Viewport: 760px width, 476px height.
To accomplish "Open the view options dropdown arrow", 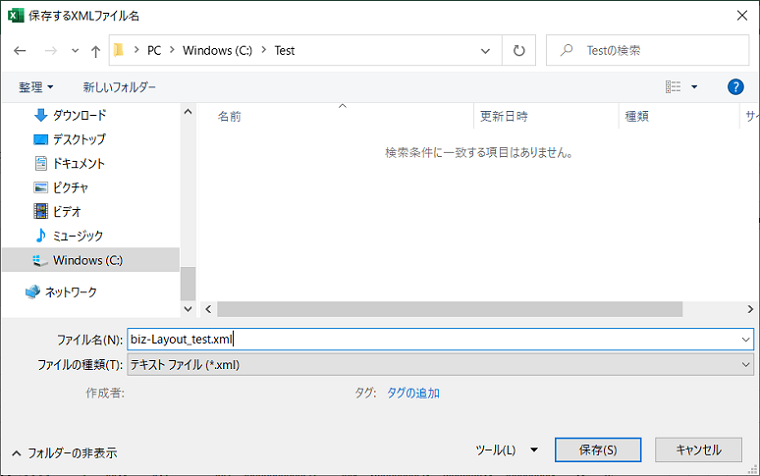I will tap(694, 87).
